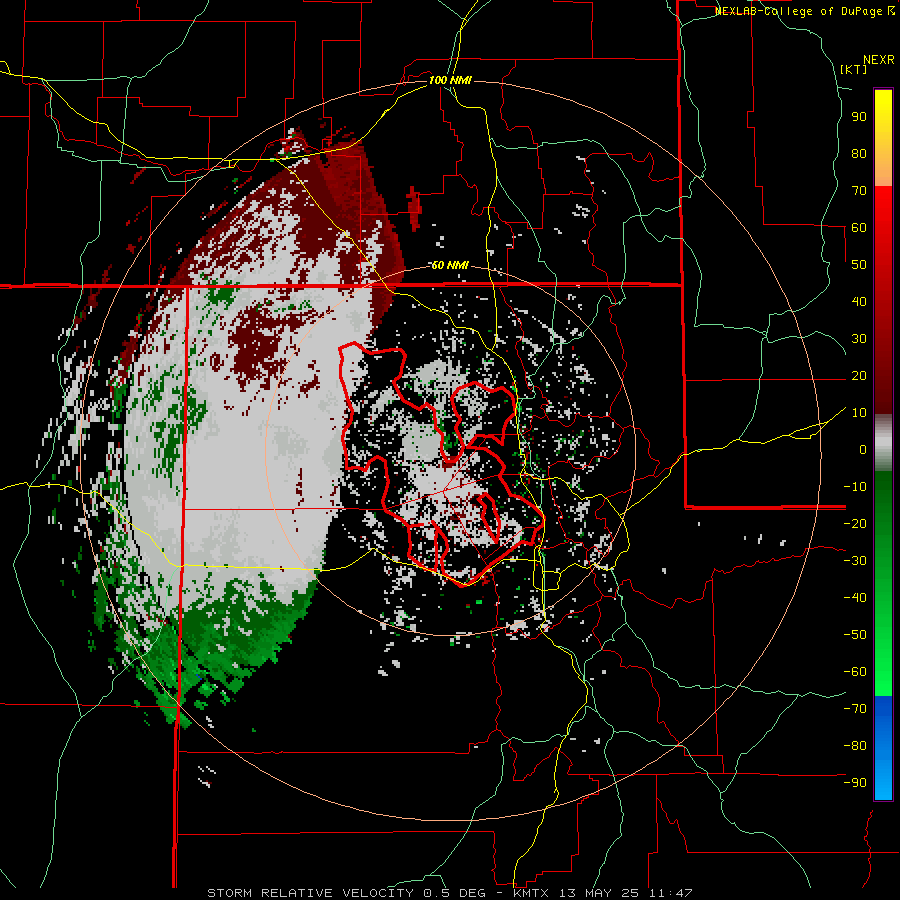This screenshot has width=900, height=900.
Task: Click the 80 value on velocity legend
Action: [859, 154]
